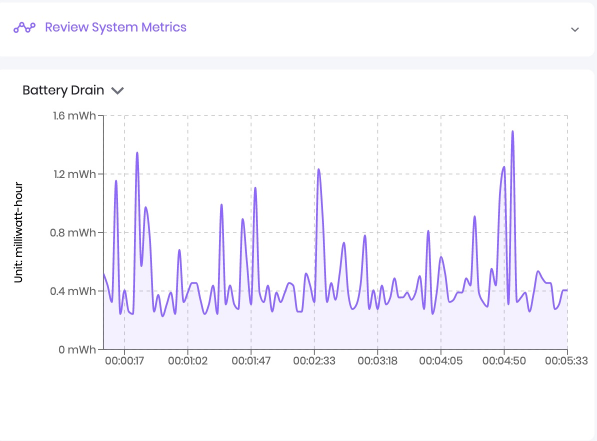Click the Review System Metrics graph icon
Viewport: 597px width, 441px height.
click(x=25, y=28)
